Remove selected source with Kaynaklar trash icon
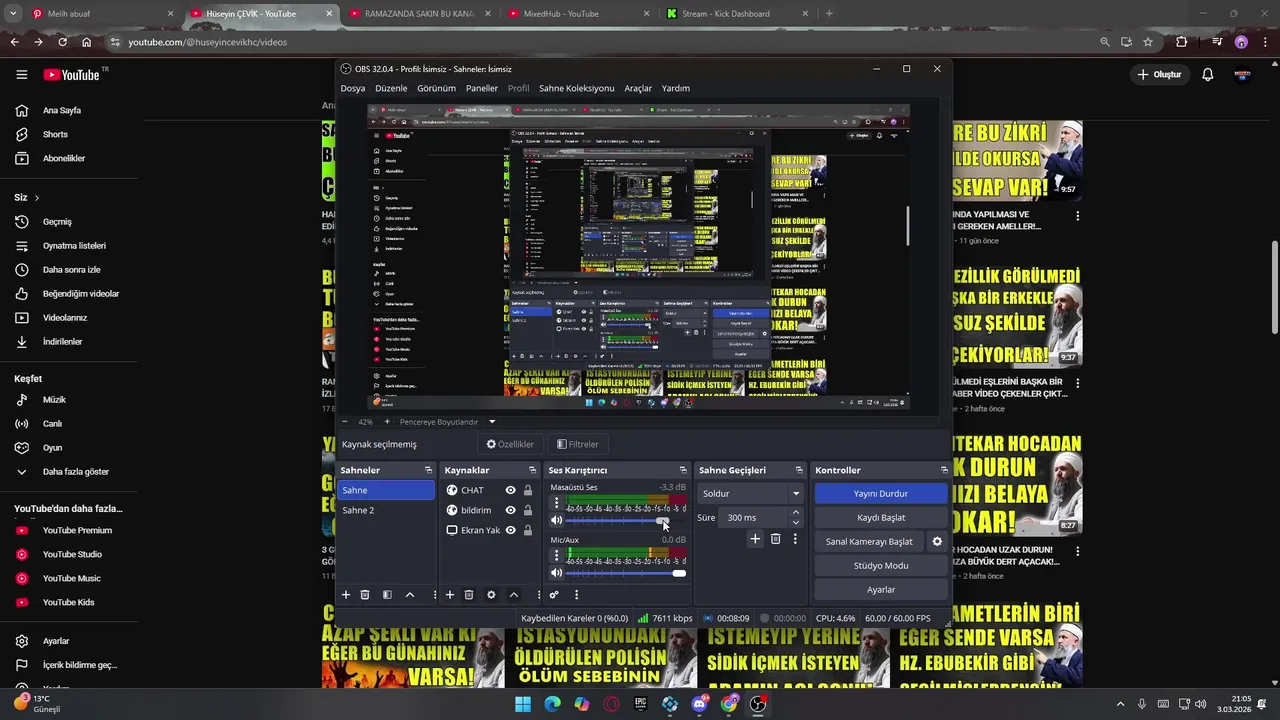The height and width of the screenshot is (720, 1280). coord(469,595)
